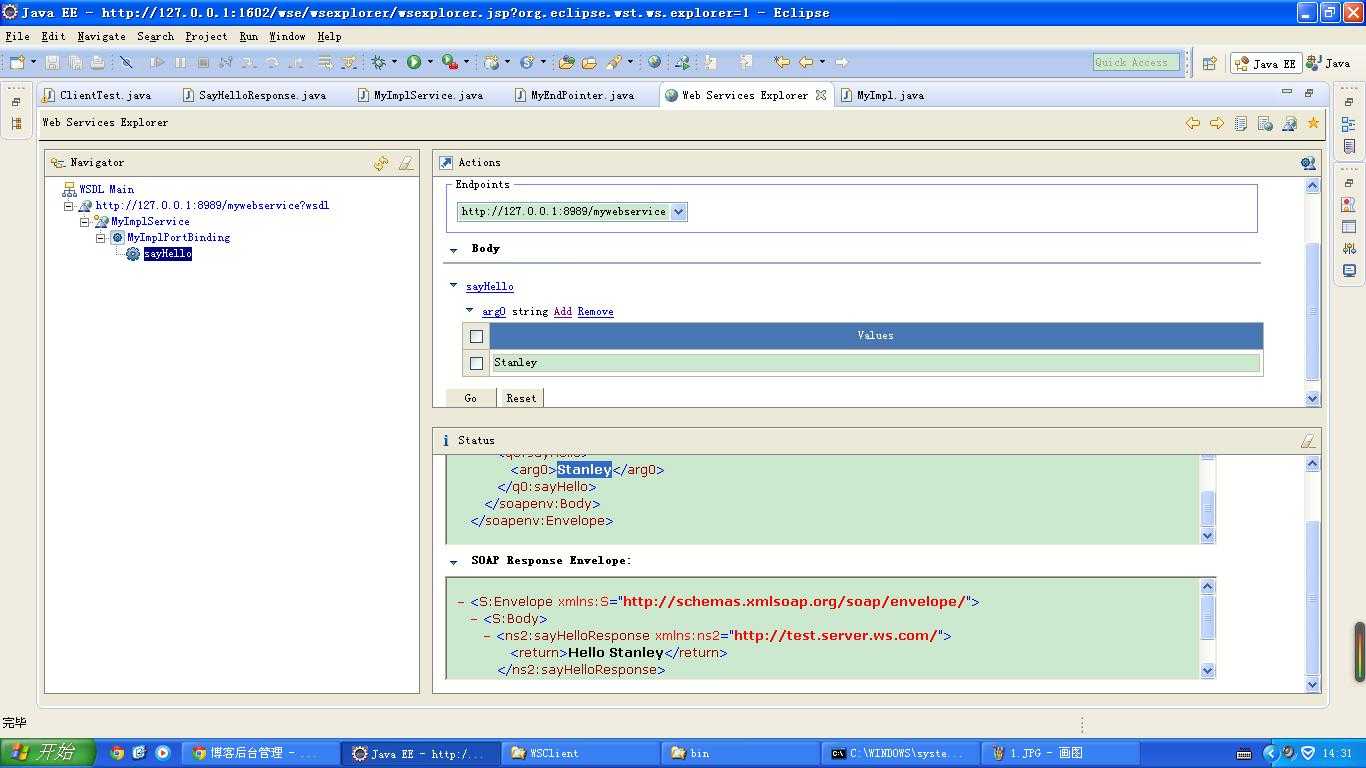The image size is (1366, 768).
Task: Click the Navigator refresh icon
Action: [381, 163]
